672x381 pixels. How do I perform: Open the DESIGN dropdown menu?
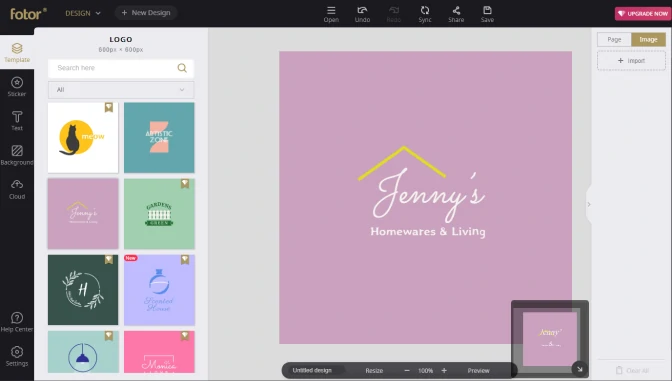pyautogui.click(x=83, y=13)
